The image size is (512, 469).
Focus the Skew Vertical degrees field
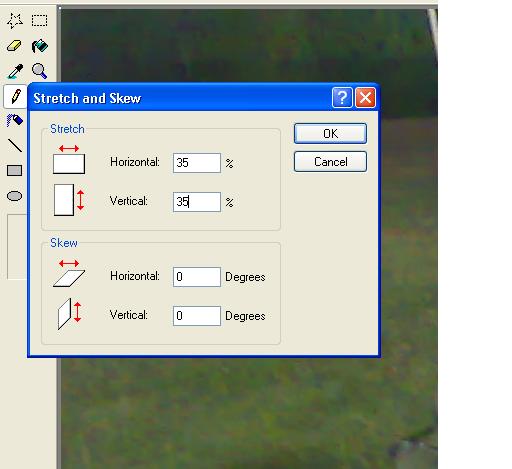pyautogui.click(x=197, y=316)
